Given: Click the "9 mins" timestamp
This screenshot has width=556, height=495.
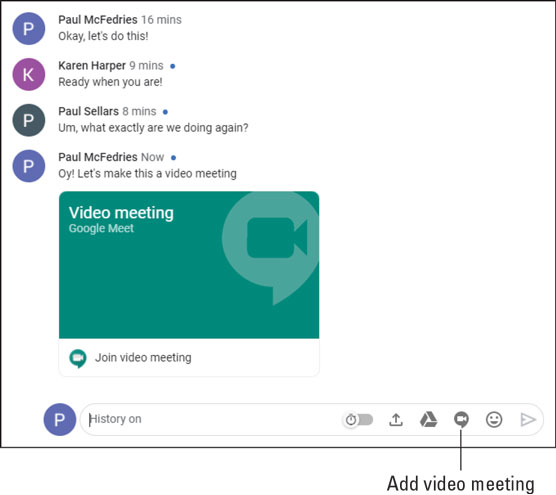Looking at the screenshot, I should 146,66.
